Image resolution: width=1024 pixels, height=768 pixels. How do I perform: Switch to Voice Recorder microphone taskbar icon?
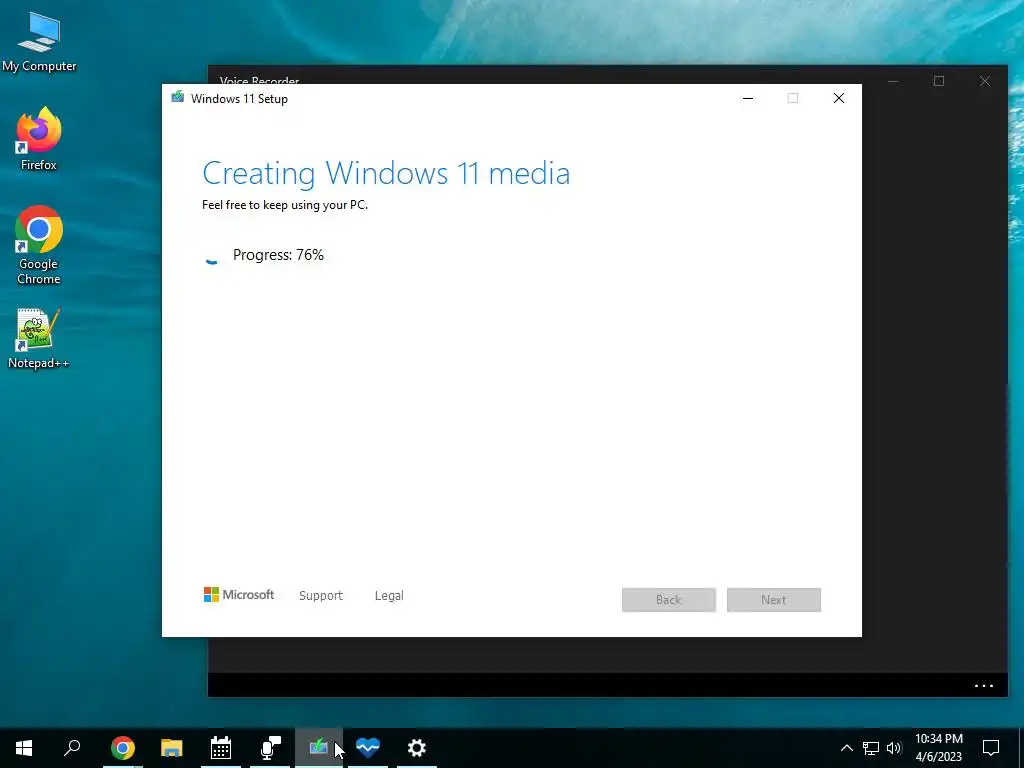click(270, 748)
